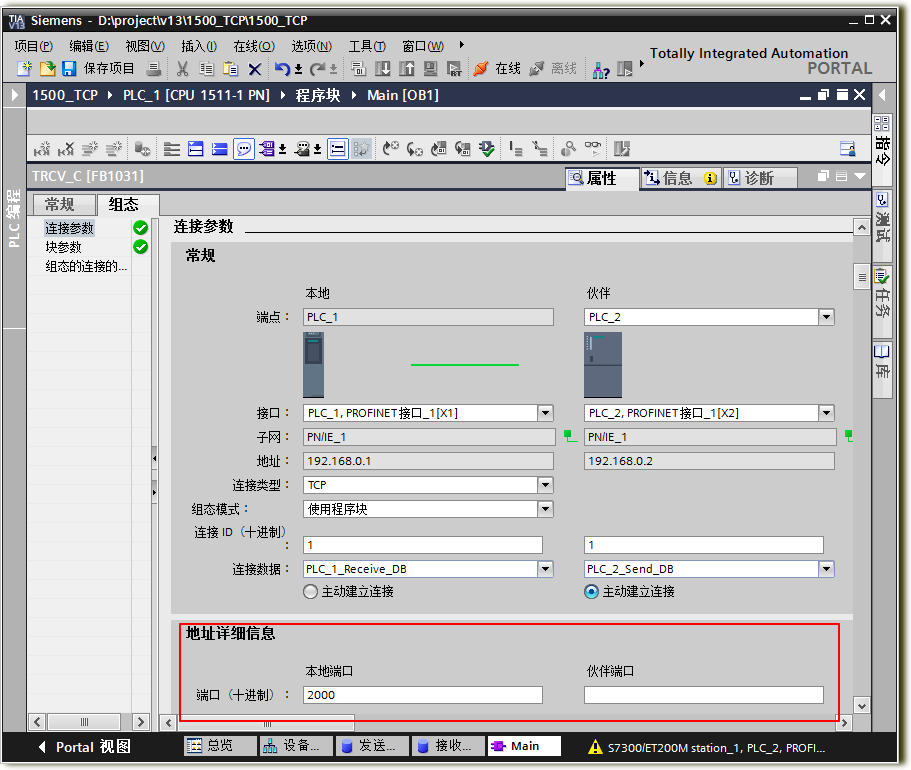
Task: Open the 项目(P) menu
Action: (x=34, y=45)
